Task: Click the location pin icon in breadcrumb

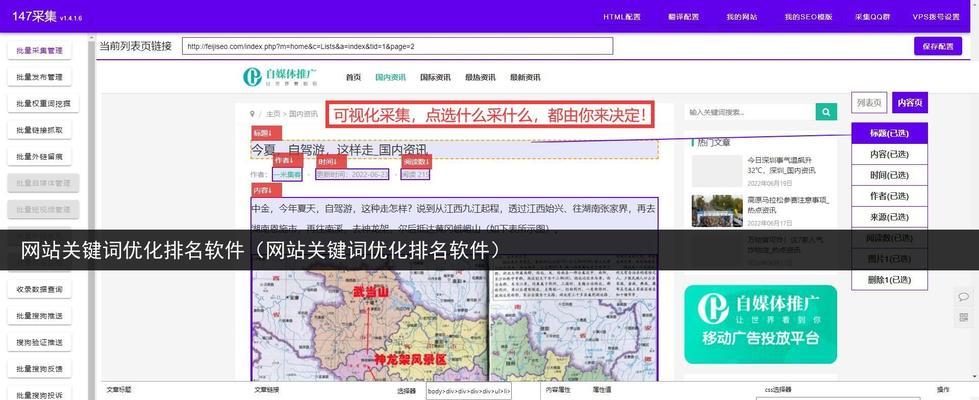Action: [252, 114]
